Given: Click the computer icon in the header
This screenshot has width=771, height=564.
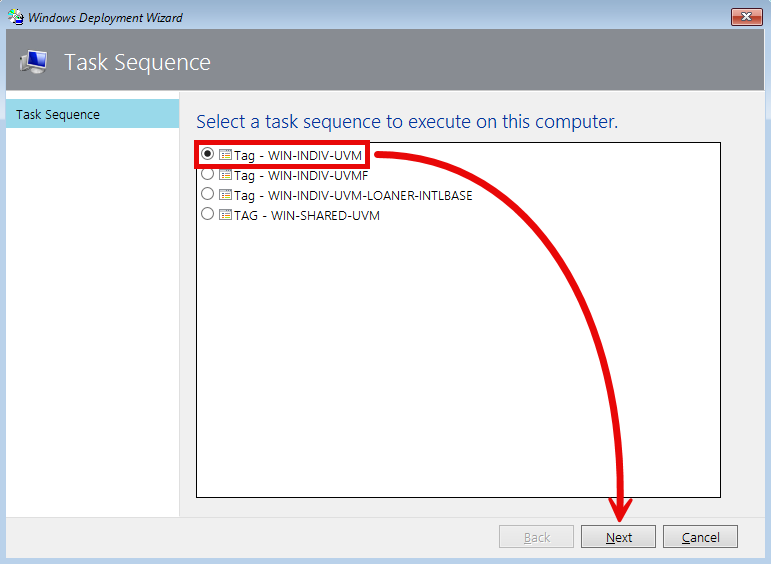Looking at the screenshot, I should (x=33, y=62).
